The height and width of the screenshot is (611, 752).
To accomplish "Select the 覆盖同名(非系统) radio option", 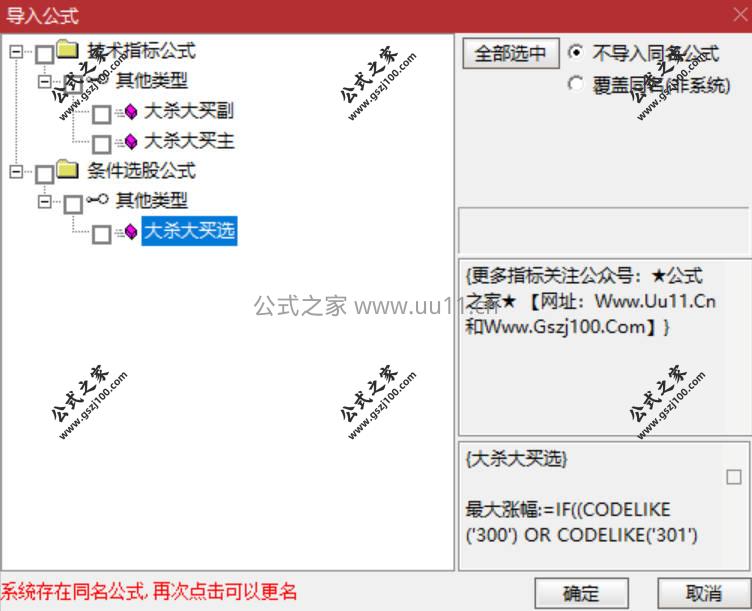I will (x=576, y=84).
